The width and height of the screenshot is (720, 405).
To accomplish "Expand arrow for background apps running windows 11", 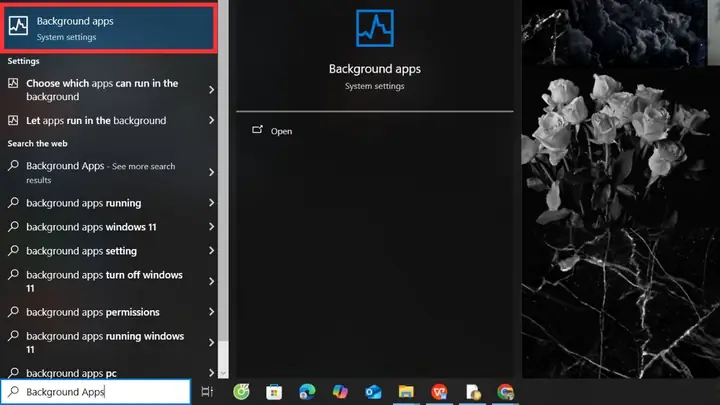I will pos(211,343).
